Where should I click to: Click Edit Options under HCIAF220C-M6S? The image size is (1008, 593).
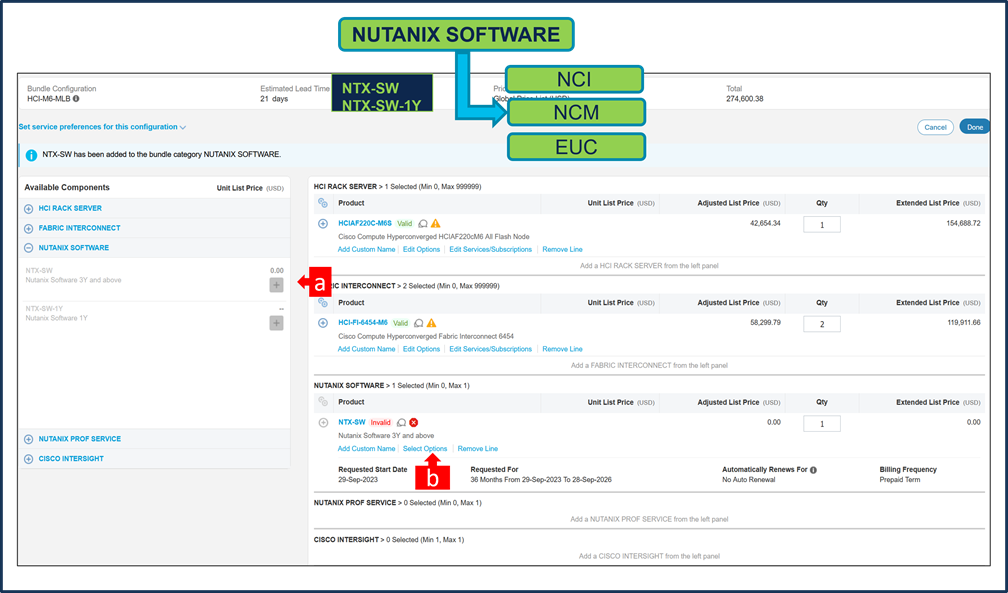(x=421, y=250)
